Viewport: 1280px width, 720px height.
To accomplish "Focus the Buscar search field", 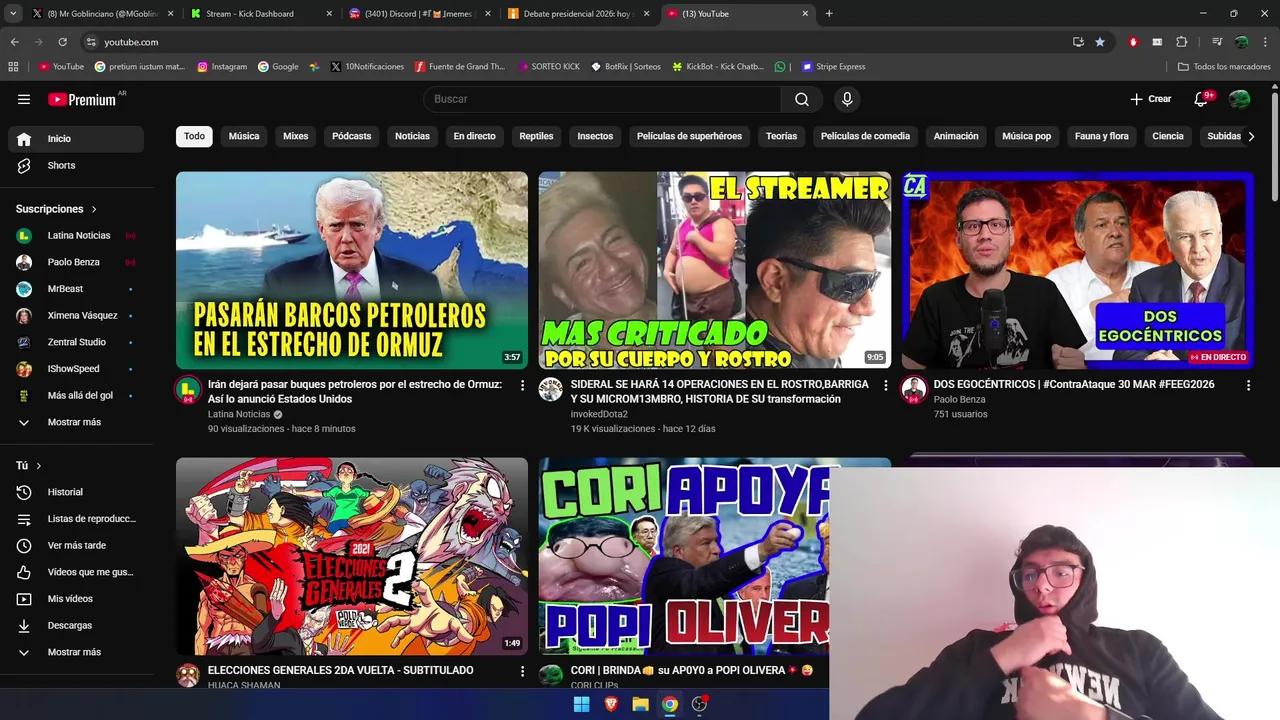I will click(603, 99).
